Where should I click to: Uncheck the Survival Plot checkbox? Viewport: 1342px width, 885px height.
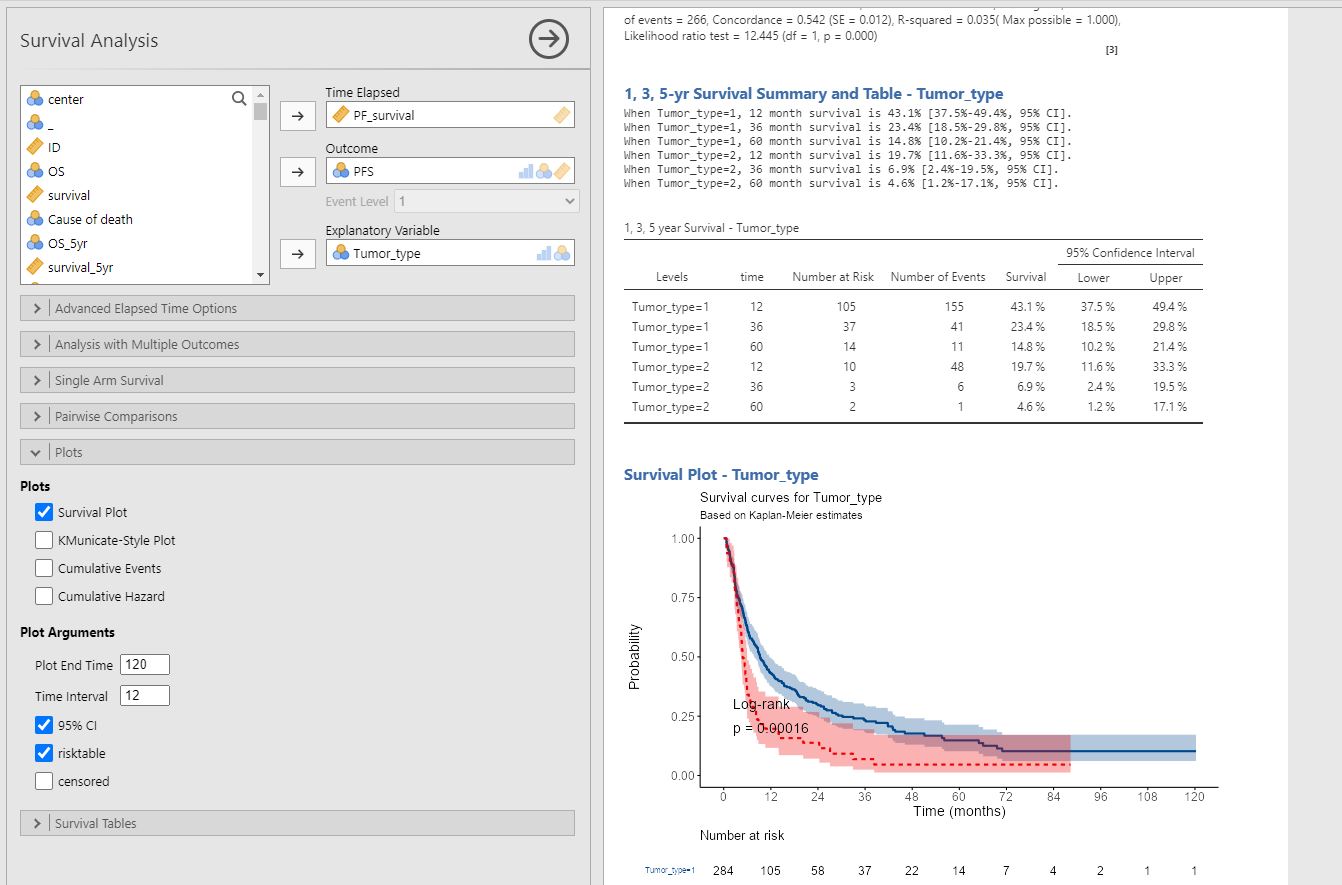[44, 512]
